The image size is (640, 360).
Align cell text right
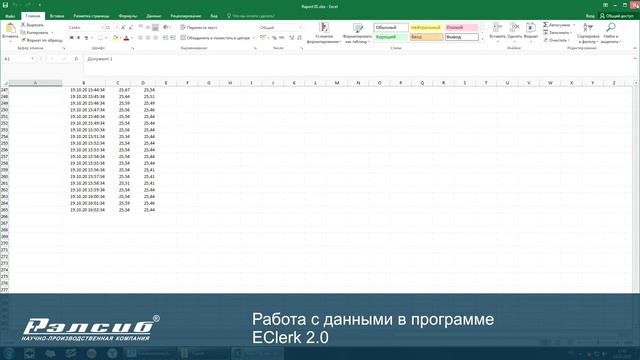(x=156, y=38)
